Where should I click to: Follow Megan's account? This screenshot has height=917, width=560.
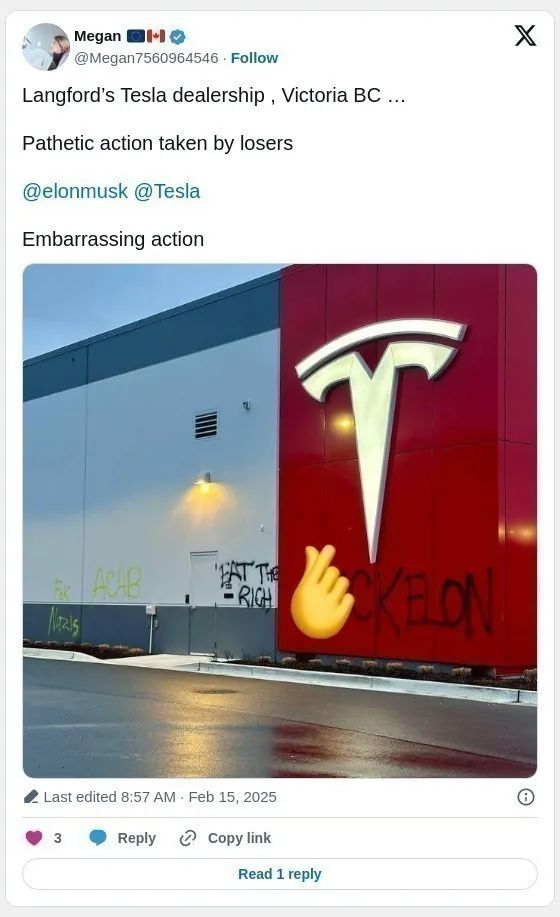254,58
